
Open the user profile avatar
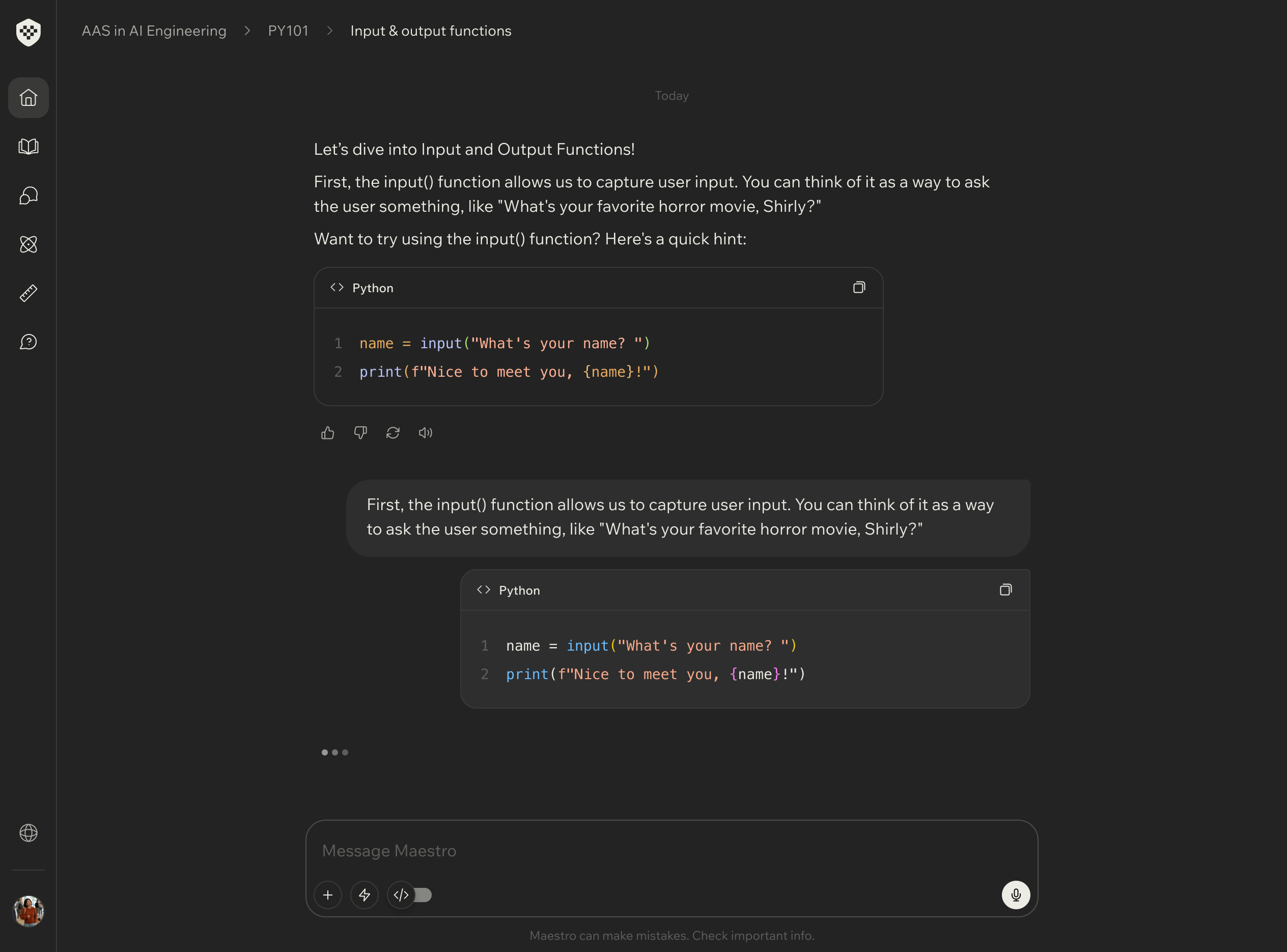coord(28,911)
